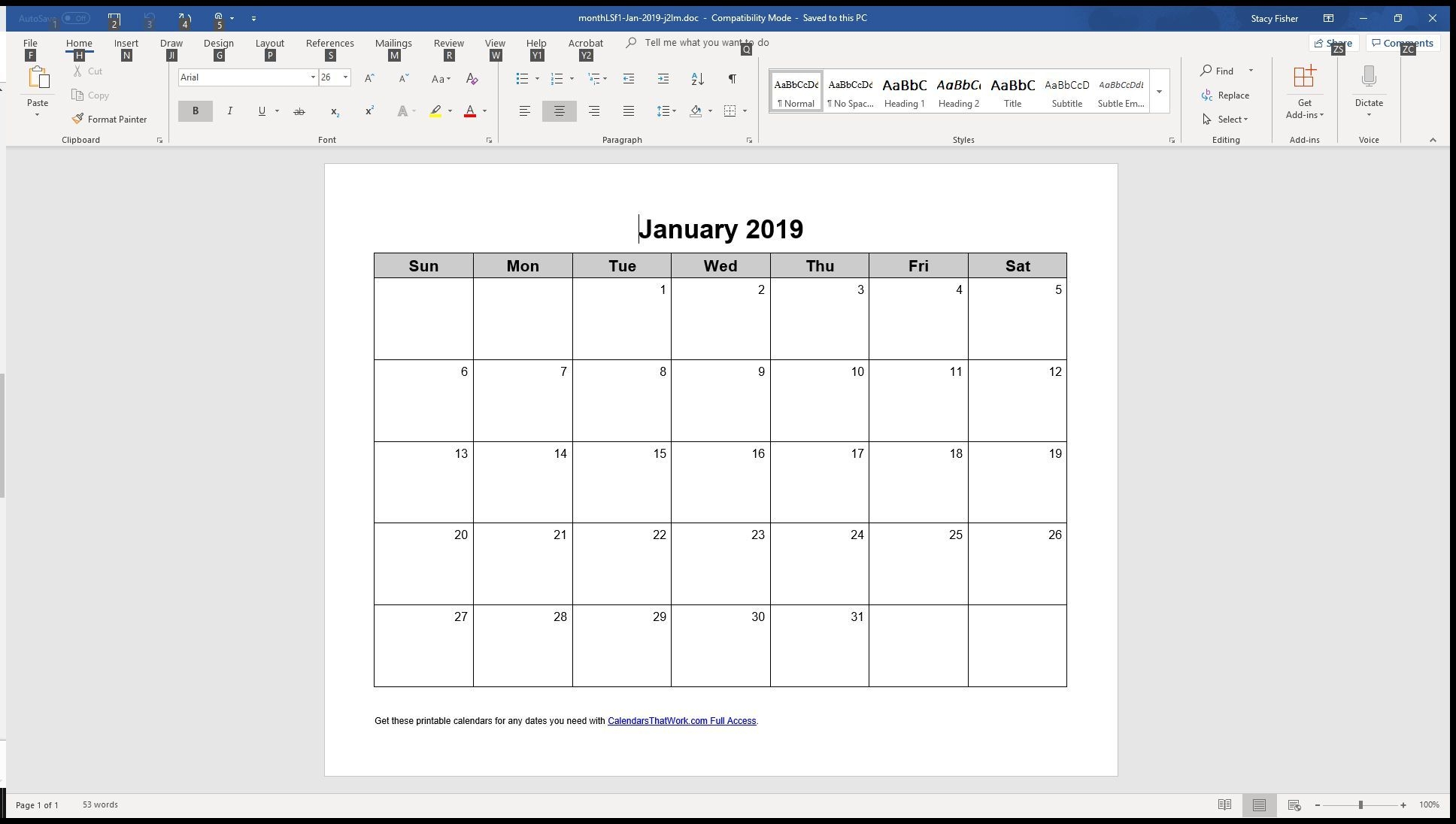Click the Numbering list icon
Screen dimensions: 1456x824
(x=556, y=78)
